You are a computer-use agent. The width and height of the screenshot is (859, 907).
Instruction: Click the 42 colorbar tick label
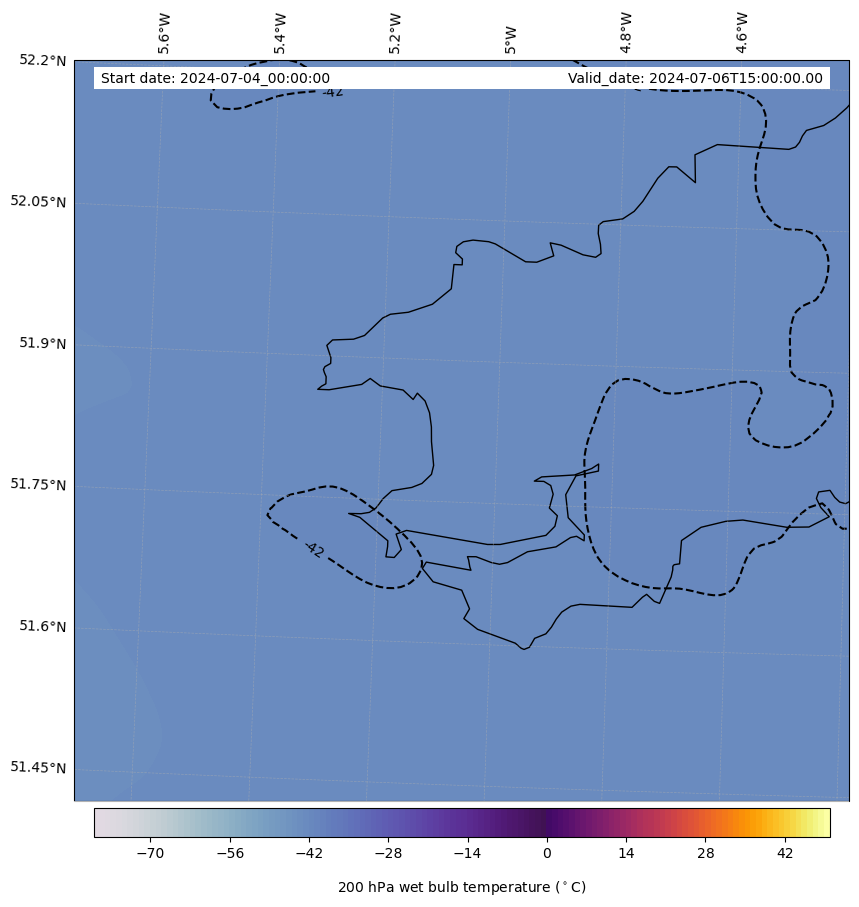pos(785,853)
